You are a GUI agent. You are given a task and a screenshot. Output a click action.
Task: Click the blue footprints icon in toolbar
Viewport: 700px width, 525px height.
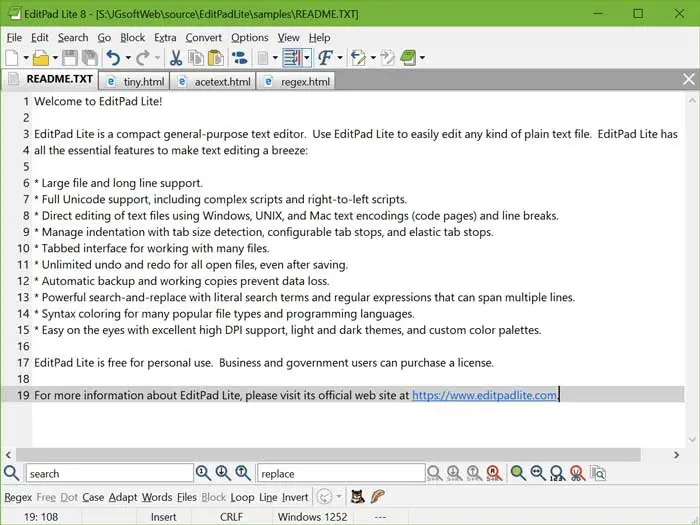pos(240,58)
